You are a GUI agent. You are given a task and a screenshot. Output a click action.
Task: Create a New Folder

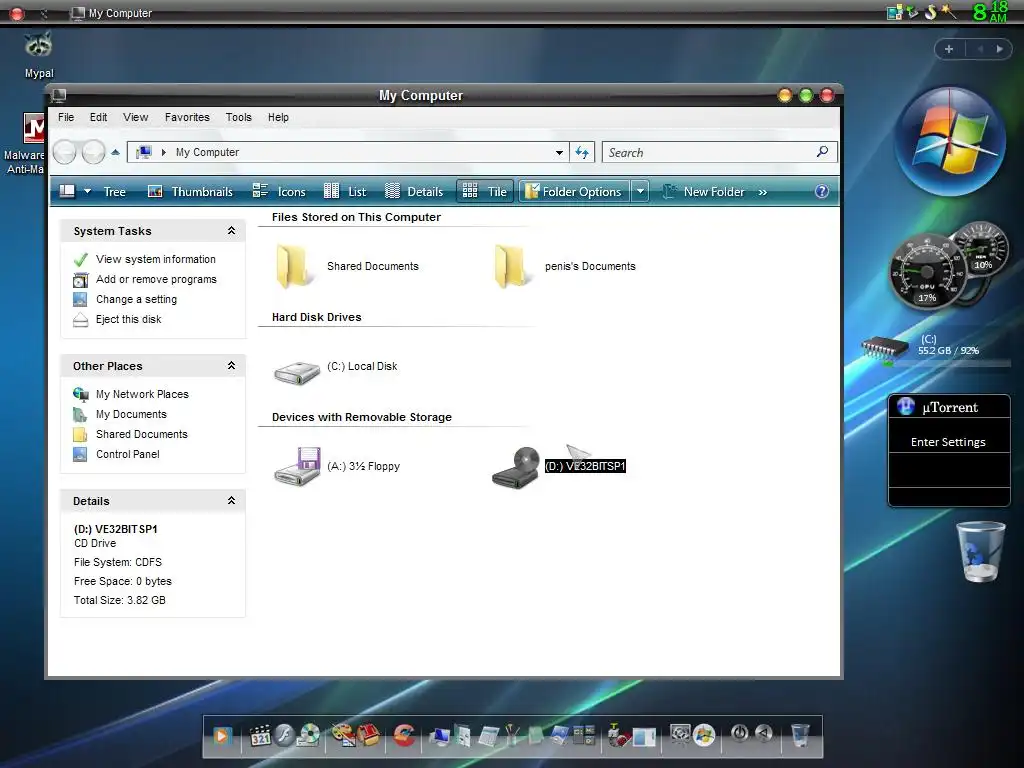coord(703,191)
